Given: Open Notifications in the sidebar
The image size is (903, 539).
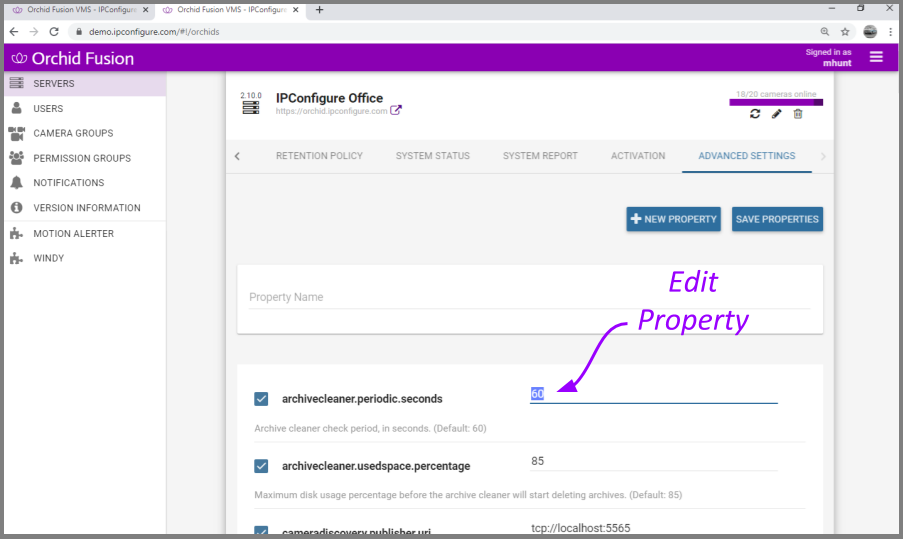Looking at the screenshot, I should coord(69,183).
